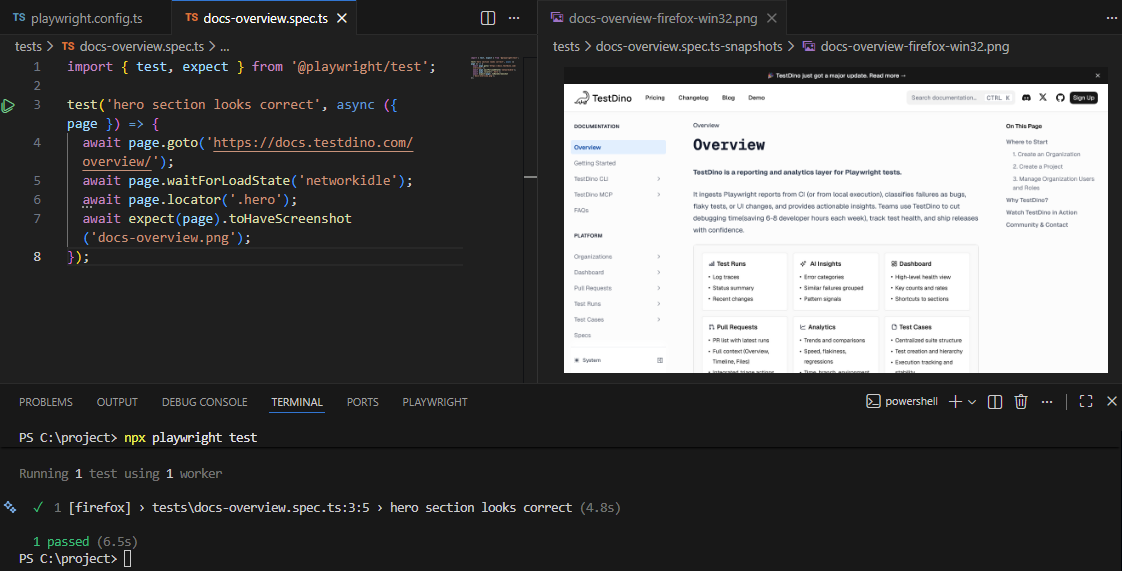Maximize the terminal panel size
The height and width of the screenshot is (571, 1122).
(1085, 401)
